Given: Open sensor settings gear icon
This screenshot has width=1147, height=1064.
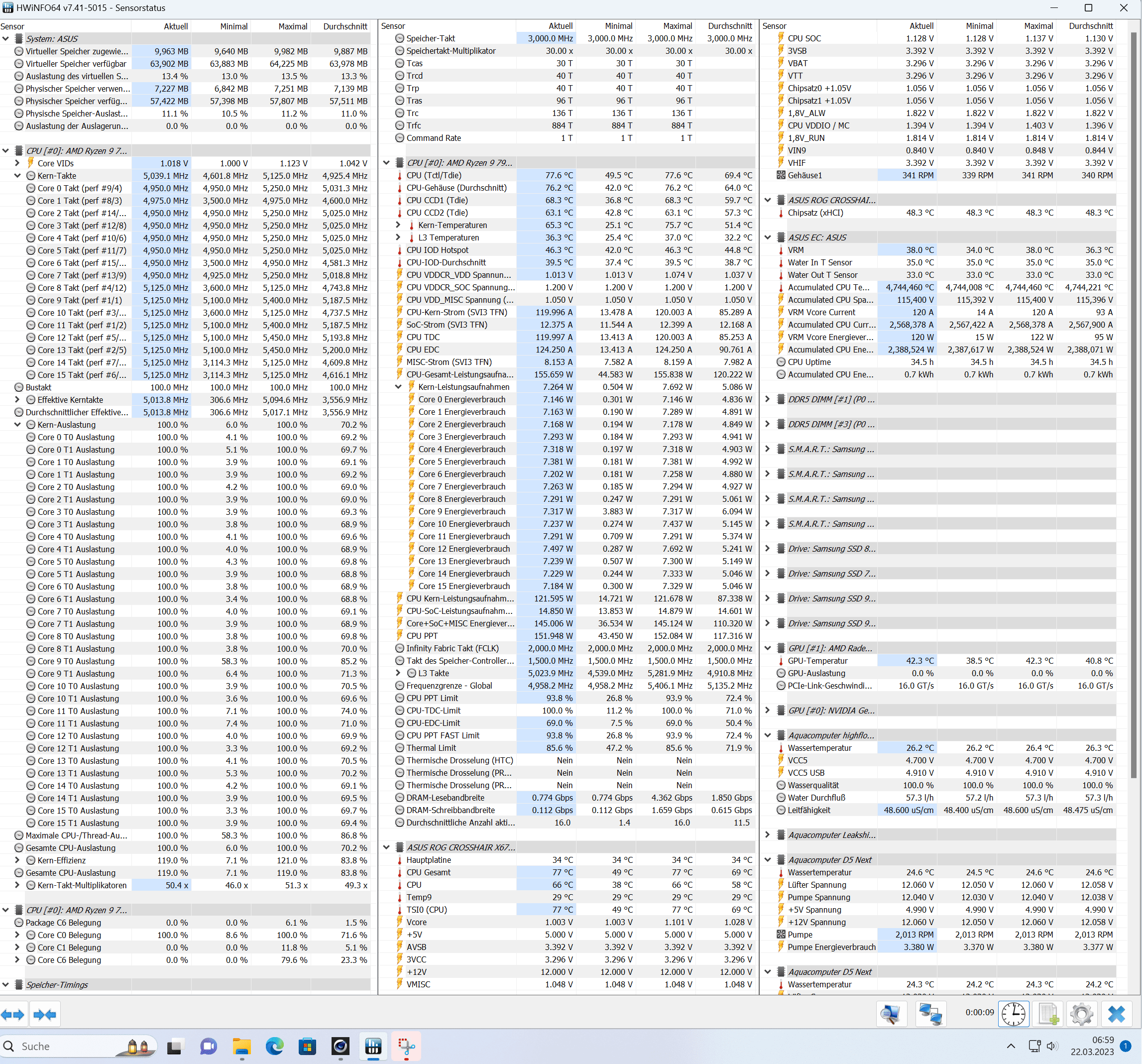Looking at the screenshot, I should click(1082, 1014).
